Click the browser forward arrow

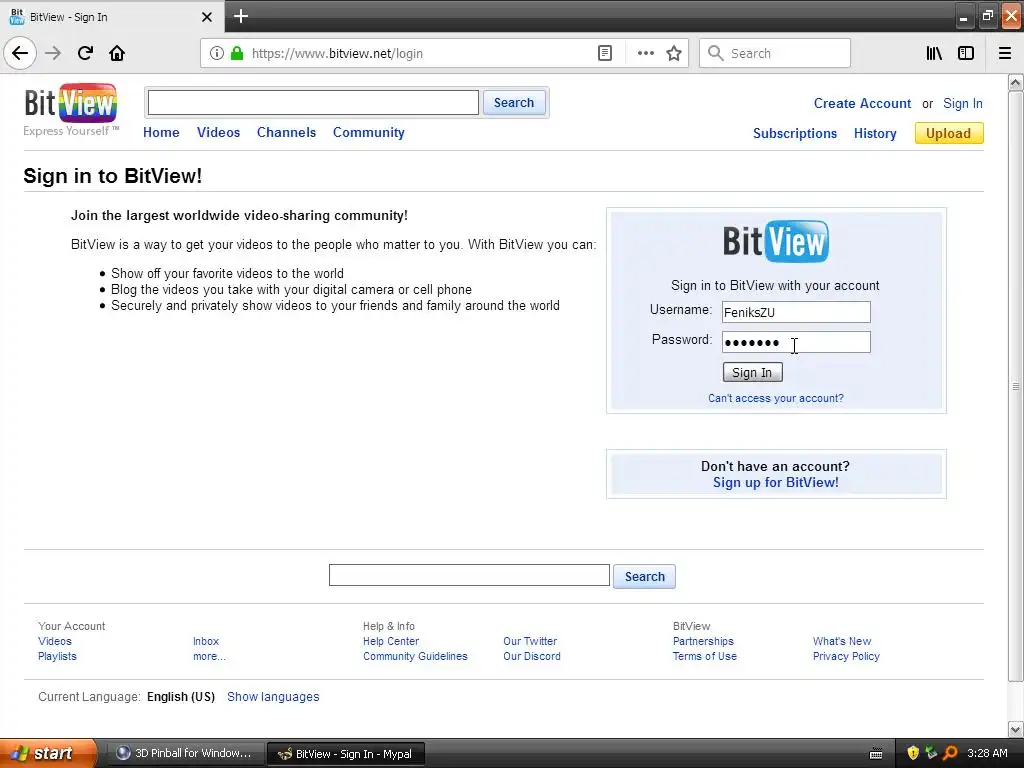point(53,54)
